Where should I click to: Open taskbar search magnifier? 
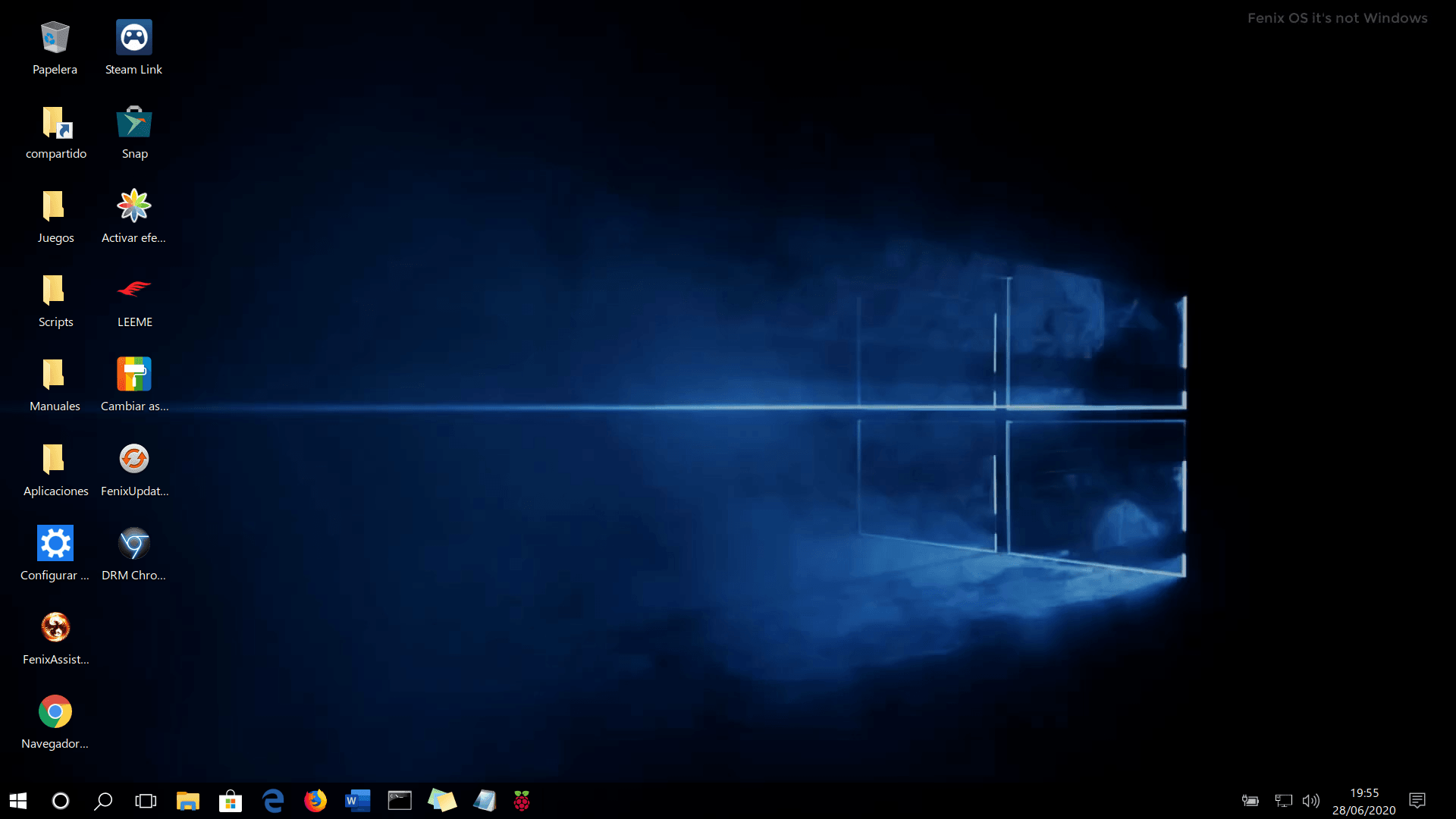tap(103, 801)
